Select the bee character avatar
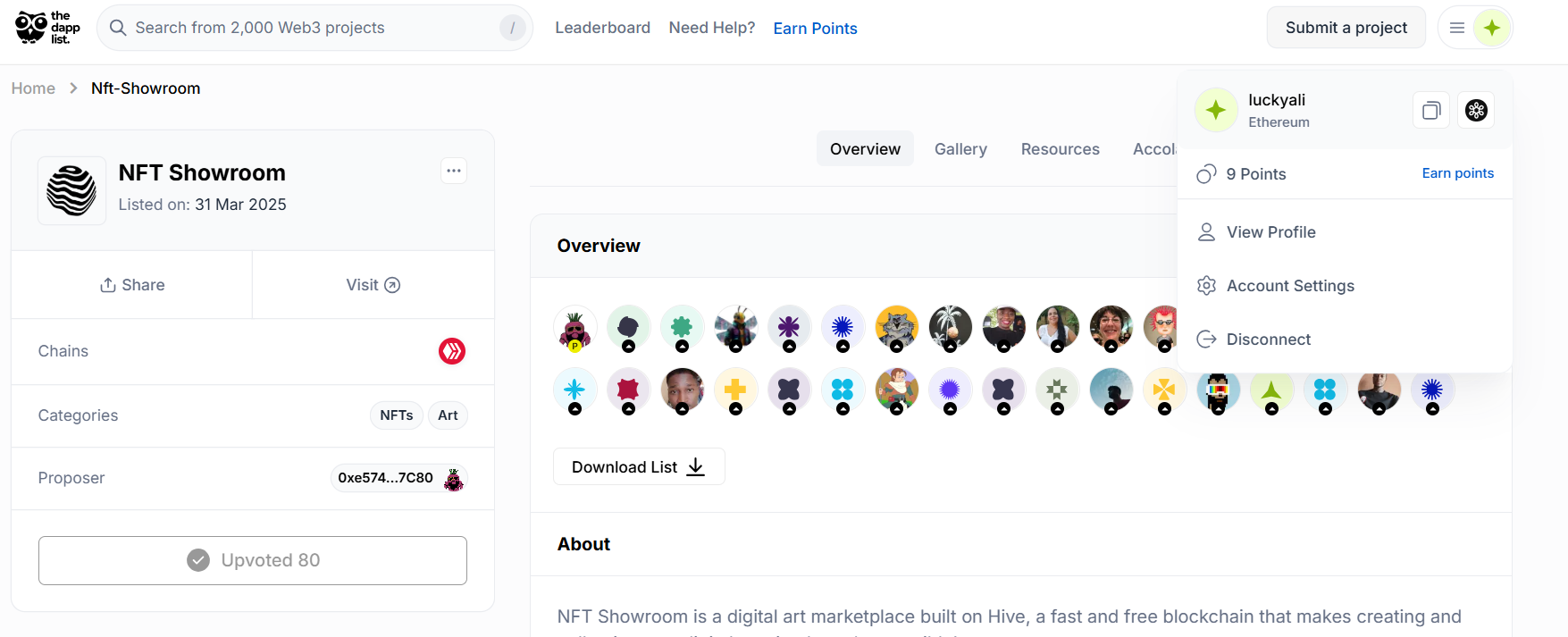 click(736, 328)
